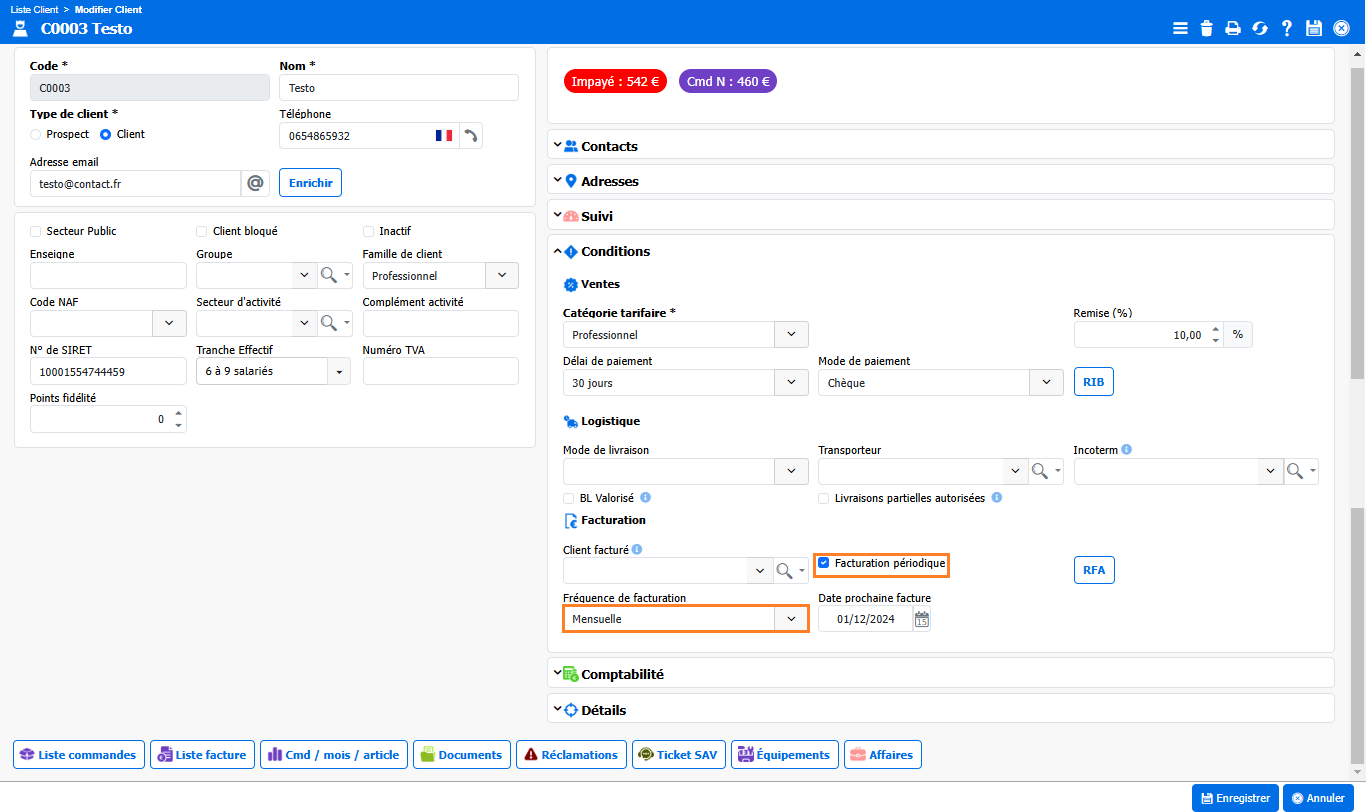This screenshot has height=812, width=1366.
Task: Click the trash delete icon in header
Action: [x=1207, y=28]
